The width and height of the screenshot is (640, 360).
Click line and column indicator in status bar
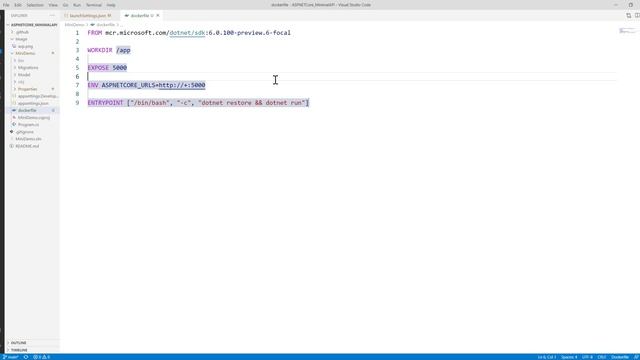[x=547, y=357]
